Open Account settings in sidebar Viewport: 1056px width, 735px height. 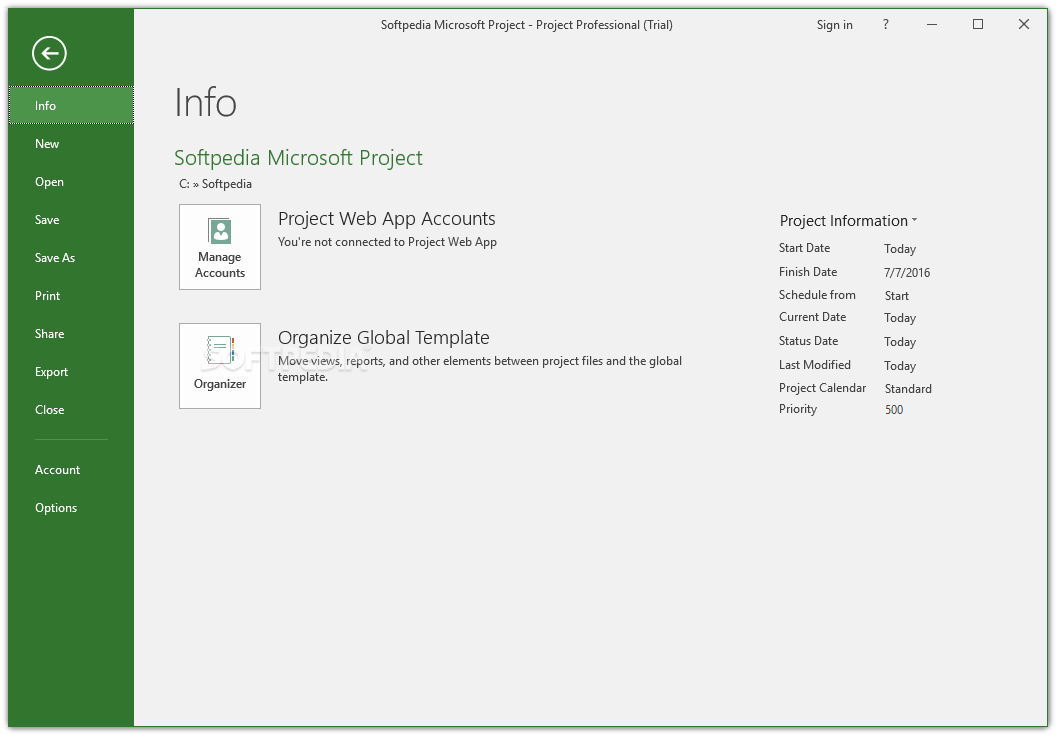(71, 470)
